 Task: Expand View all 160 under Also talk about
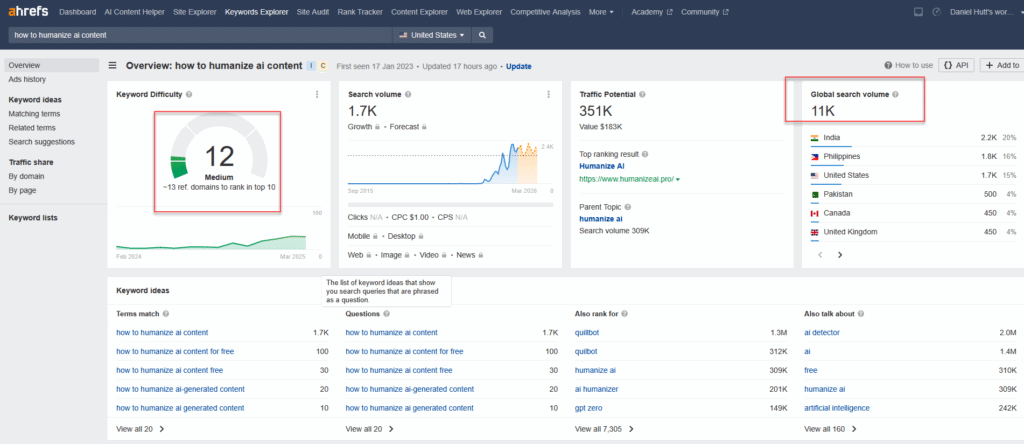tap(831, 429)
